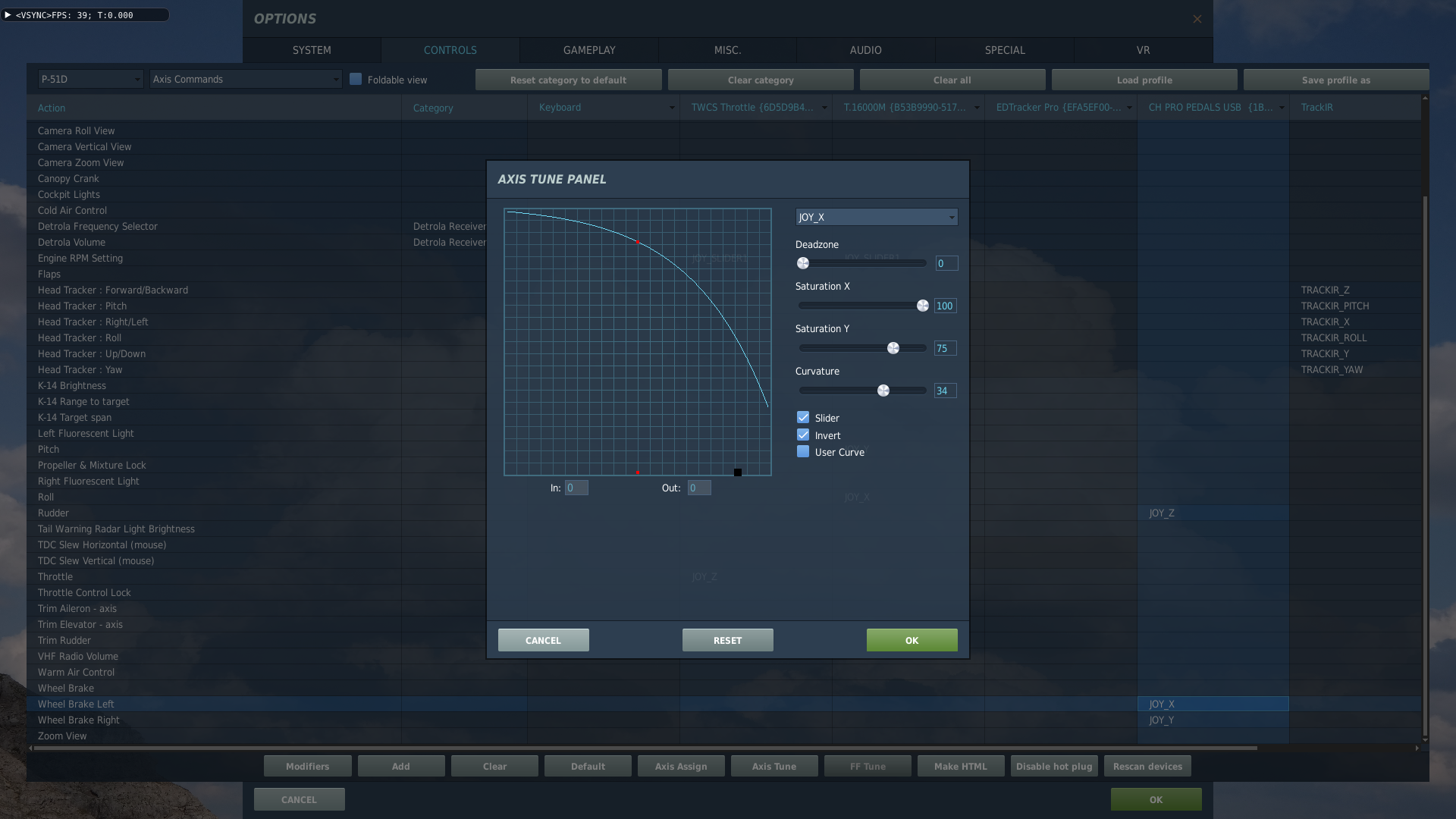Click the Deadzone slider handle

tap(803, 263)
